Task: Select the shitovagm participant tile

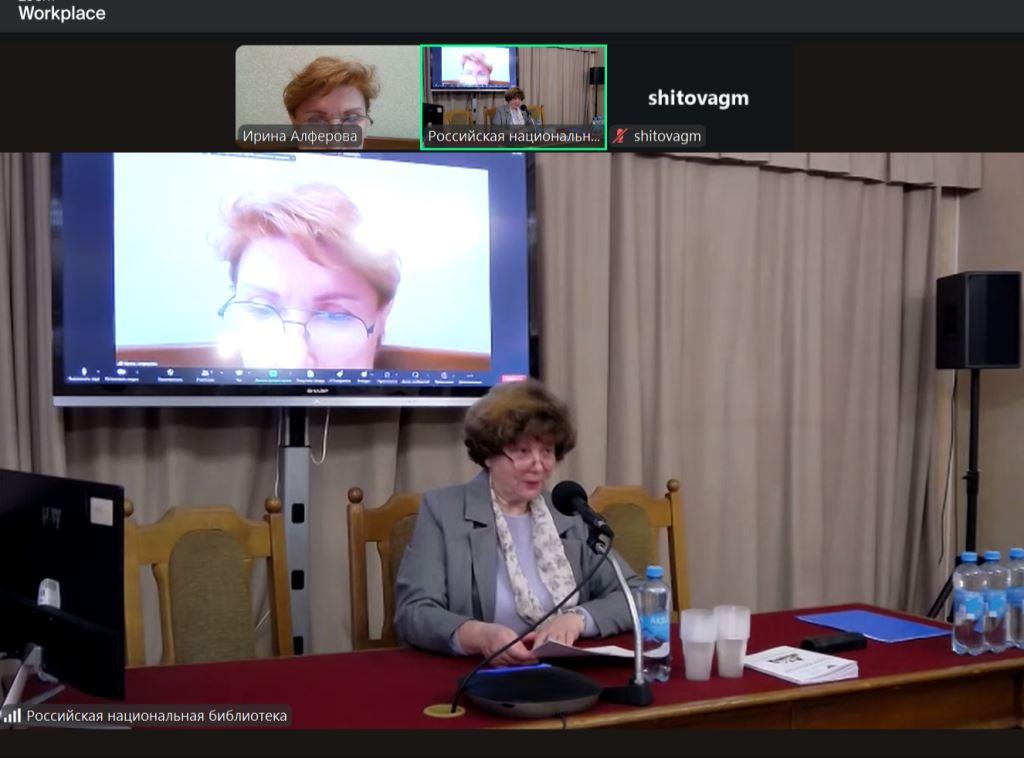Action: click(x=698, y=97)
